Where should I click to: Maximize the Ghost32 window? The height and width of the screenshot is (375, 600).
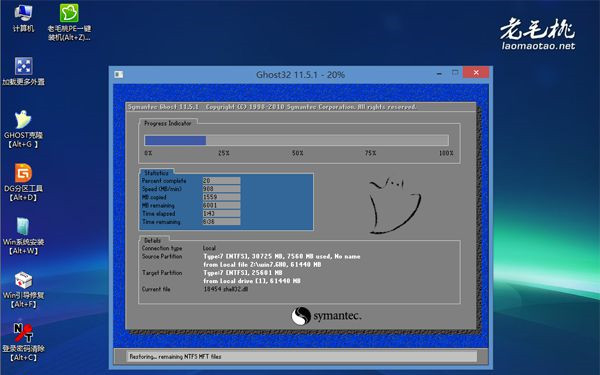(455, 72)
